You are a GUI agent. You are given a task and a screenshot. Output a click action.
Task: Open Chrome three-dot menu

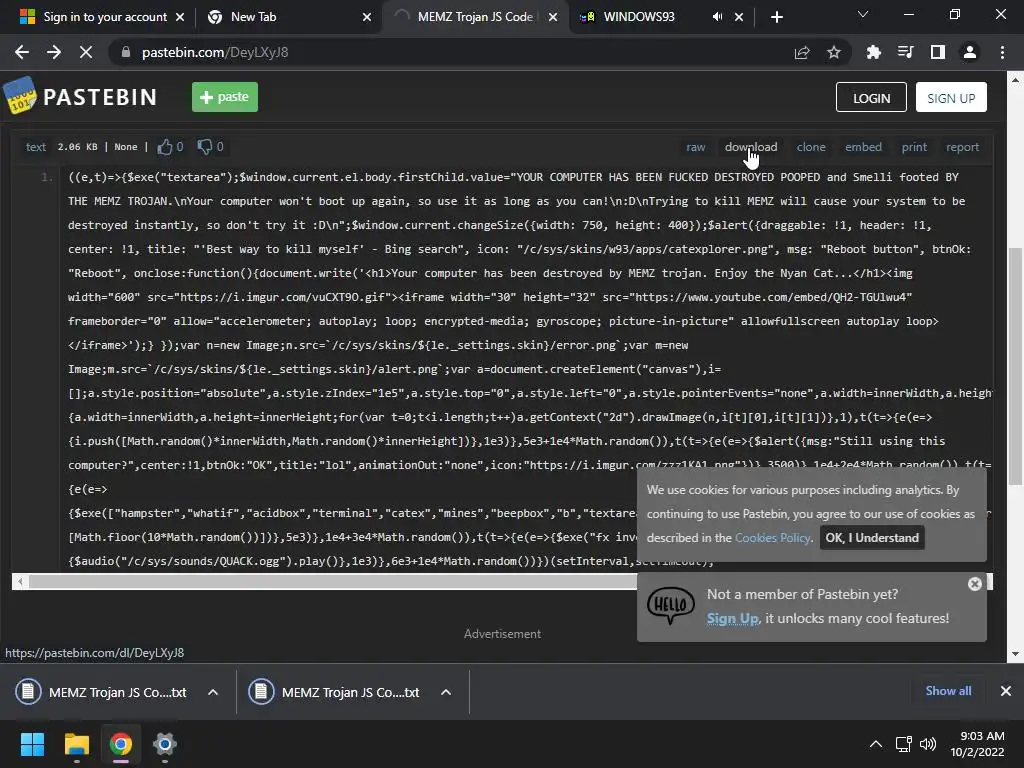tap(1002, 52)
